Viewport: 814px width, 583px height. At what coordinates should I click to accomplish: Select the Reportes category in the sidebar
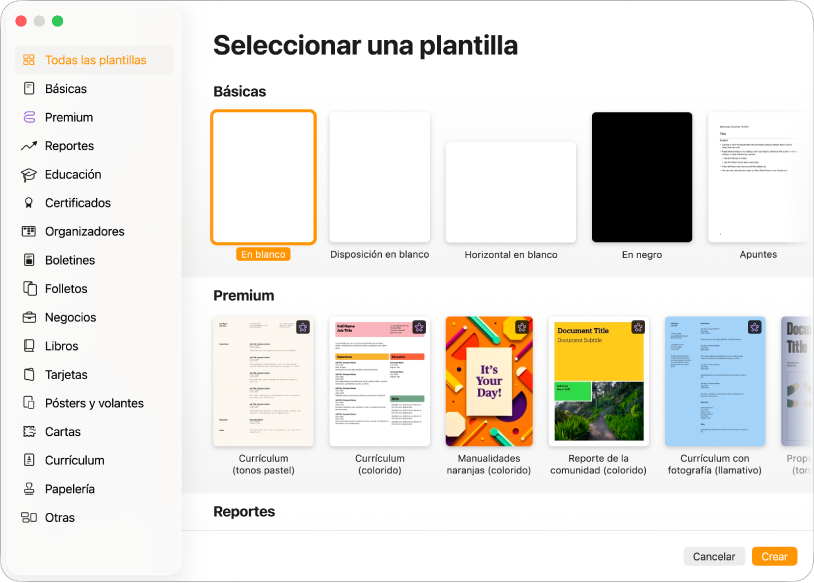(70, 145)
